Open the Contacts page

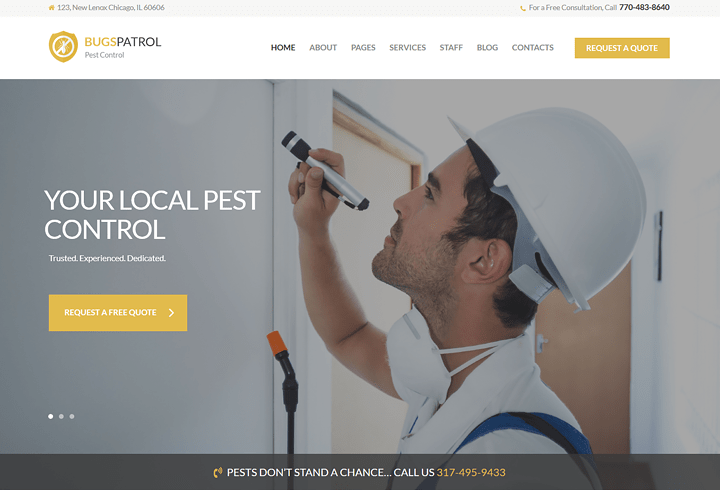point(533,48)
